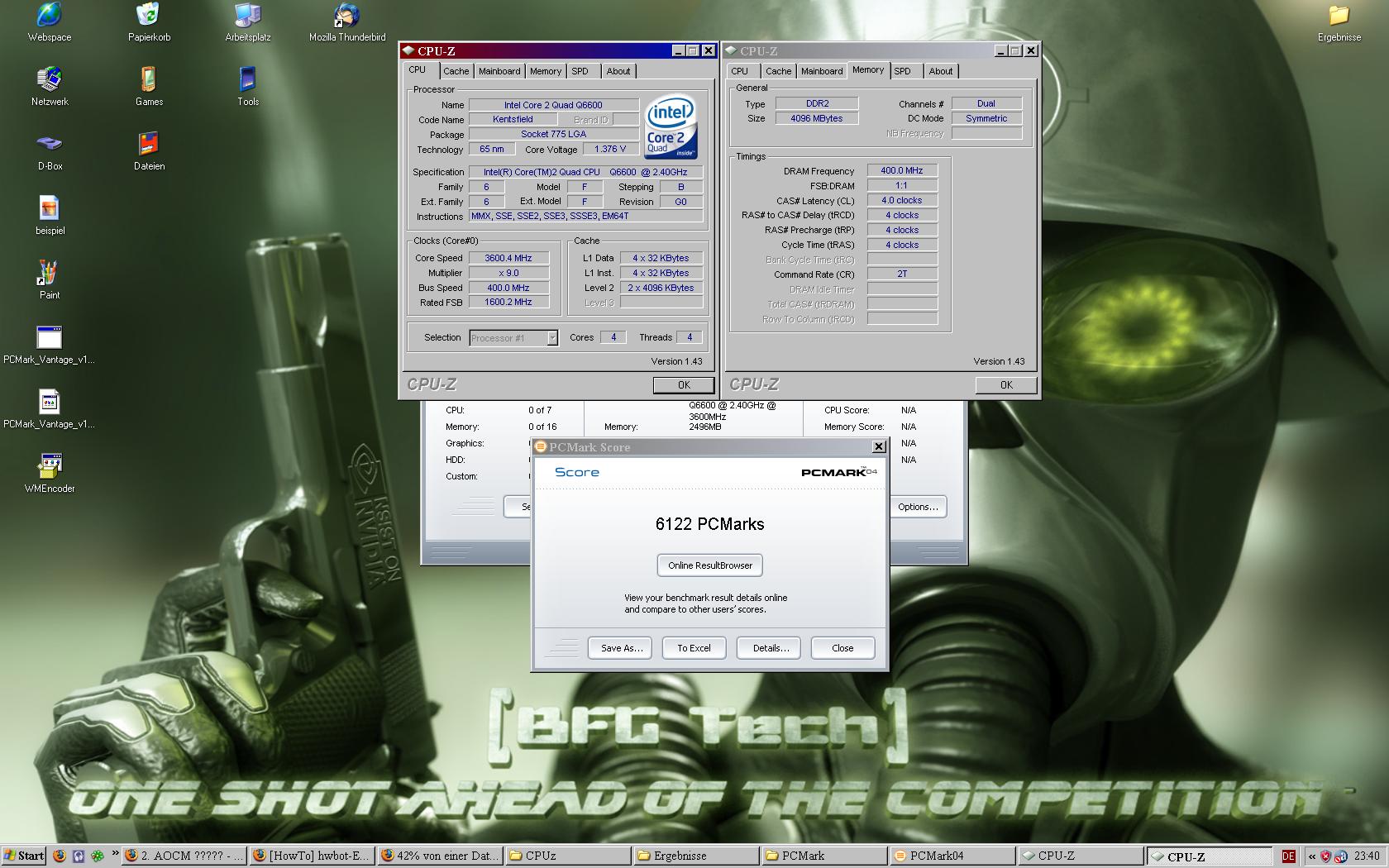Image resolution: width=1389 pixels, height=868 pixels.
Task: Open Mainboard tab in CPU-Z memory window
Action: point(822,71)
